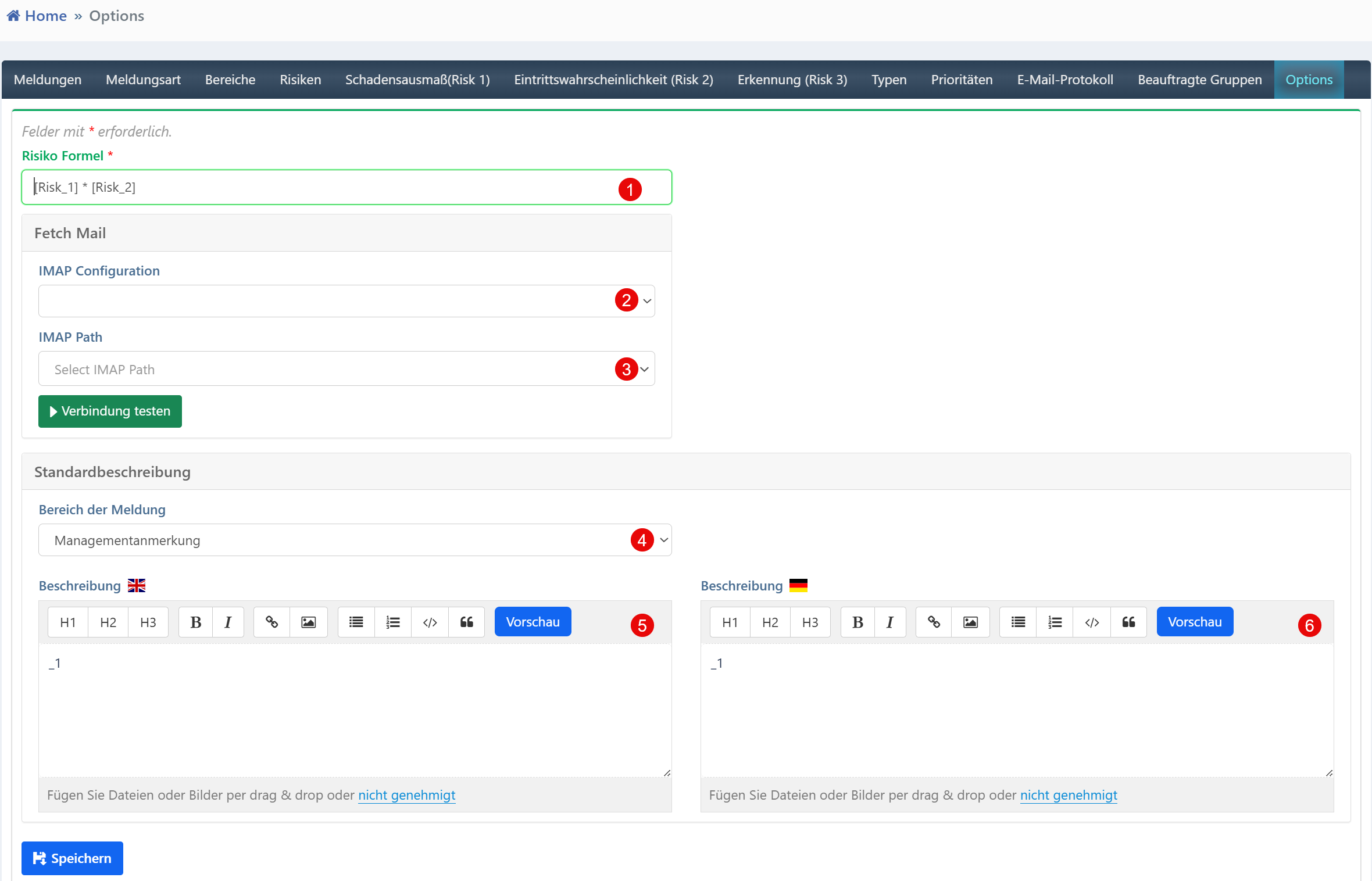Click the Home icon in breadcrumb
This screenshot has height=881, width=1372.
(x=13, y=16)
